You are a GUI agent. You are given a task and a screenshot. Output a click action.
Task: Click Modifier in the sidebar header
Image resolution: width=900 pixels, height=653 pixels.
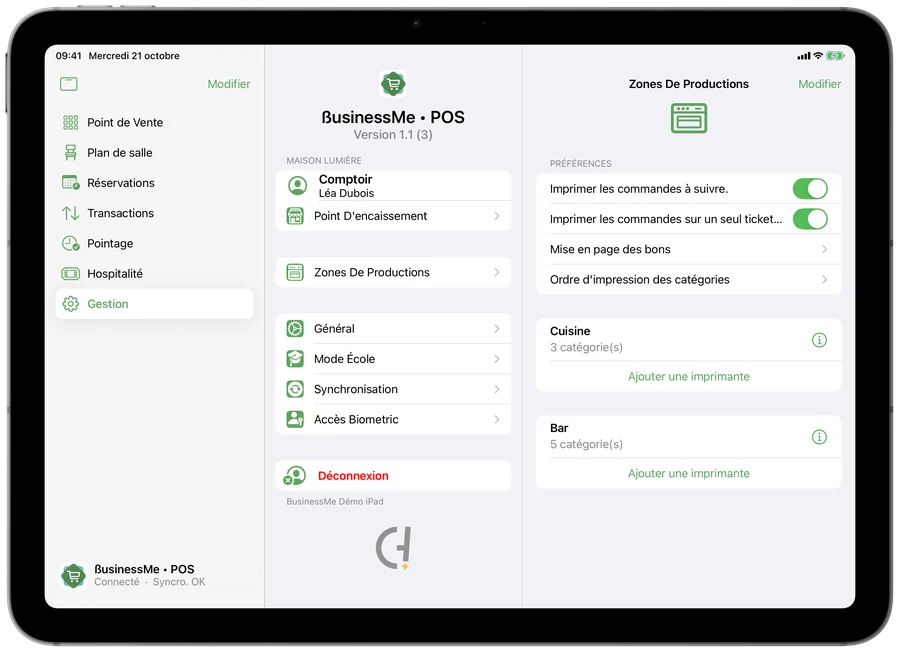pyautogui.click(x=229, y=84)
